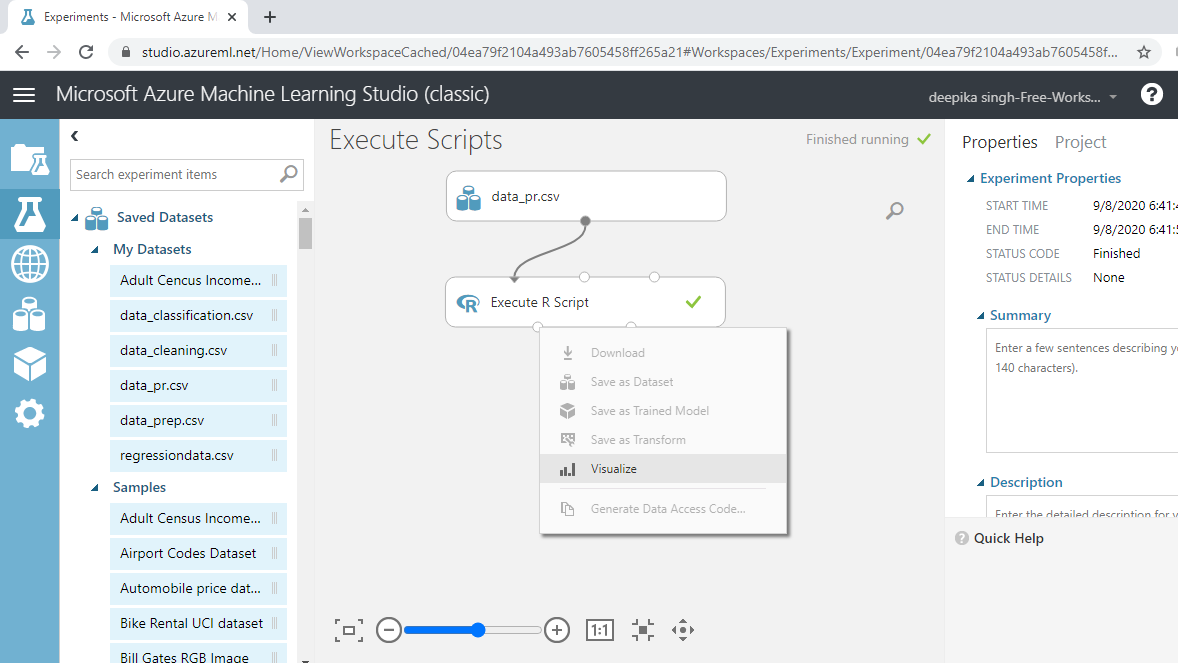Open the Trained Models cube icon
Screen dimensions: 1178x663
30,365
